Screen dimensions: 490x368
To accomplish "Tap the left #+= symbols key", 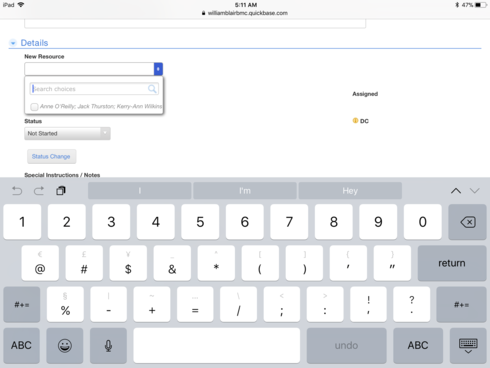I will click(22, 305).
